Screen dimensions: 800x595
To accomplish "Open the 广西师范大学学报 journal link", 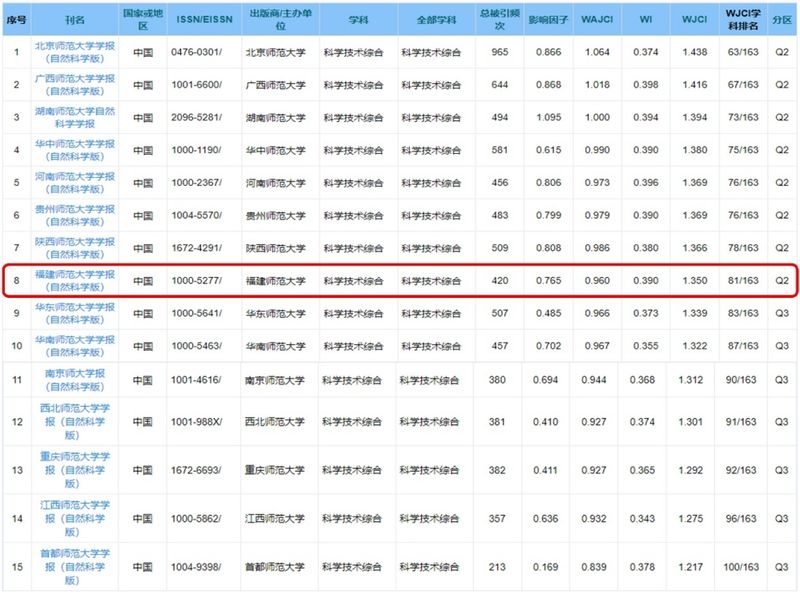I will click(75, 84).
